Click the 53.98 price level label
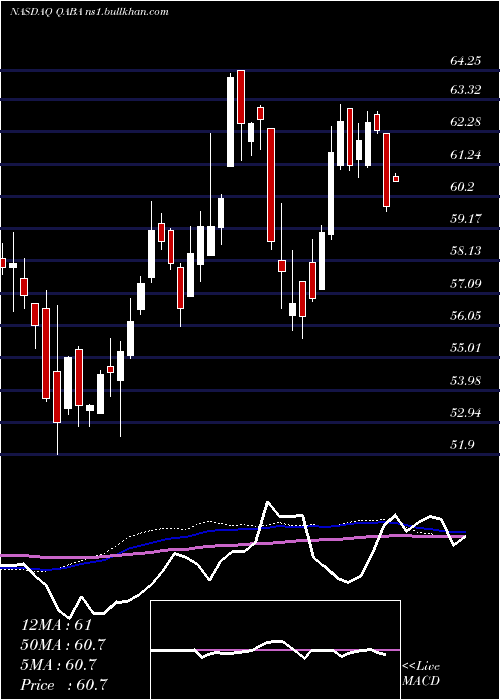The width and height of the screenshot is (500, 700). [466, 380]
